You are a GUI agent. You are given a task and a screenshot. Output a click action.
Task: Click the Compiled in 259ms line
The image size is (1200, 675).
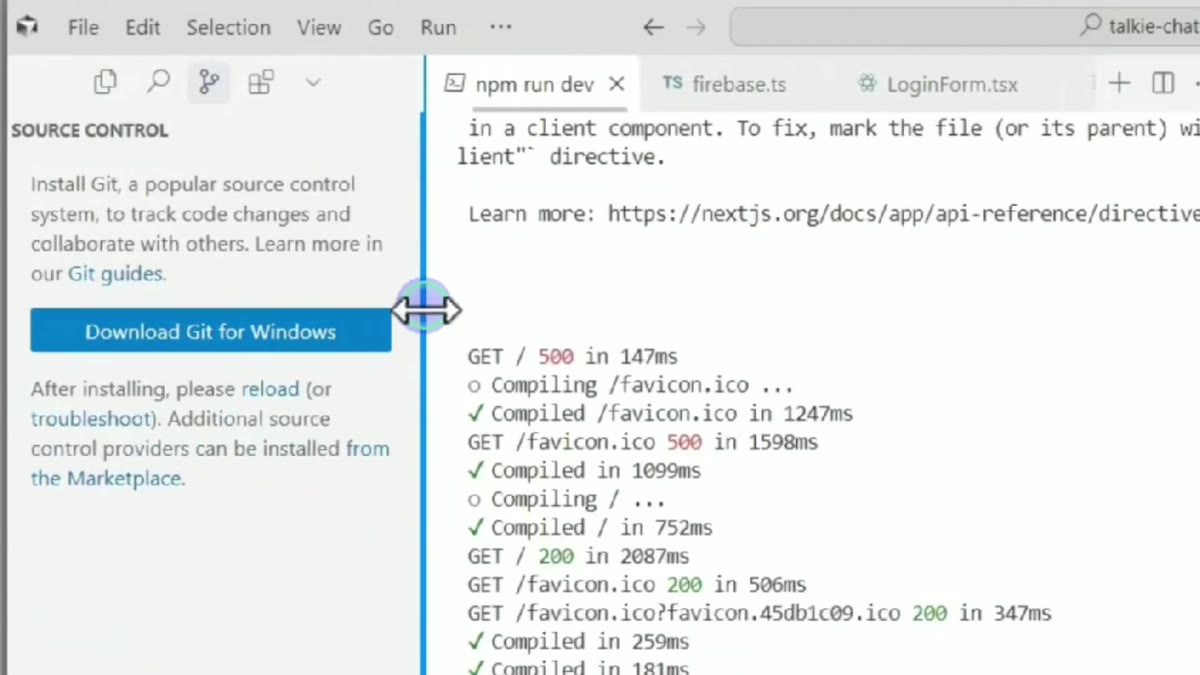click(578, 641)
